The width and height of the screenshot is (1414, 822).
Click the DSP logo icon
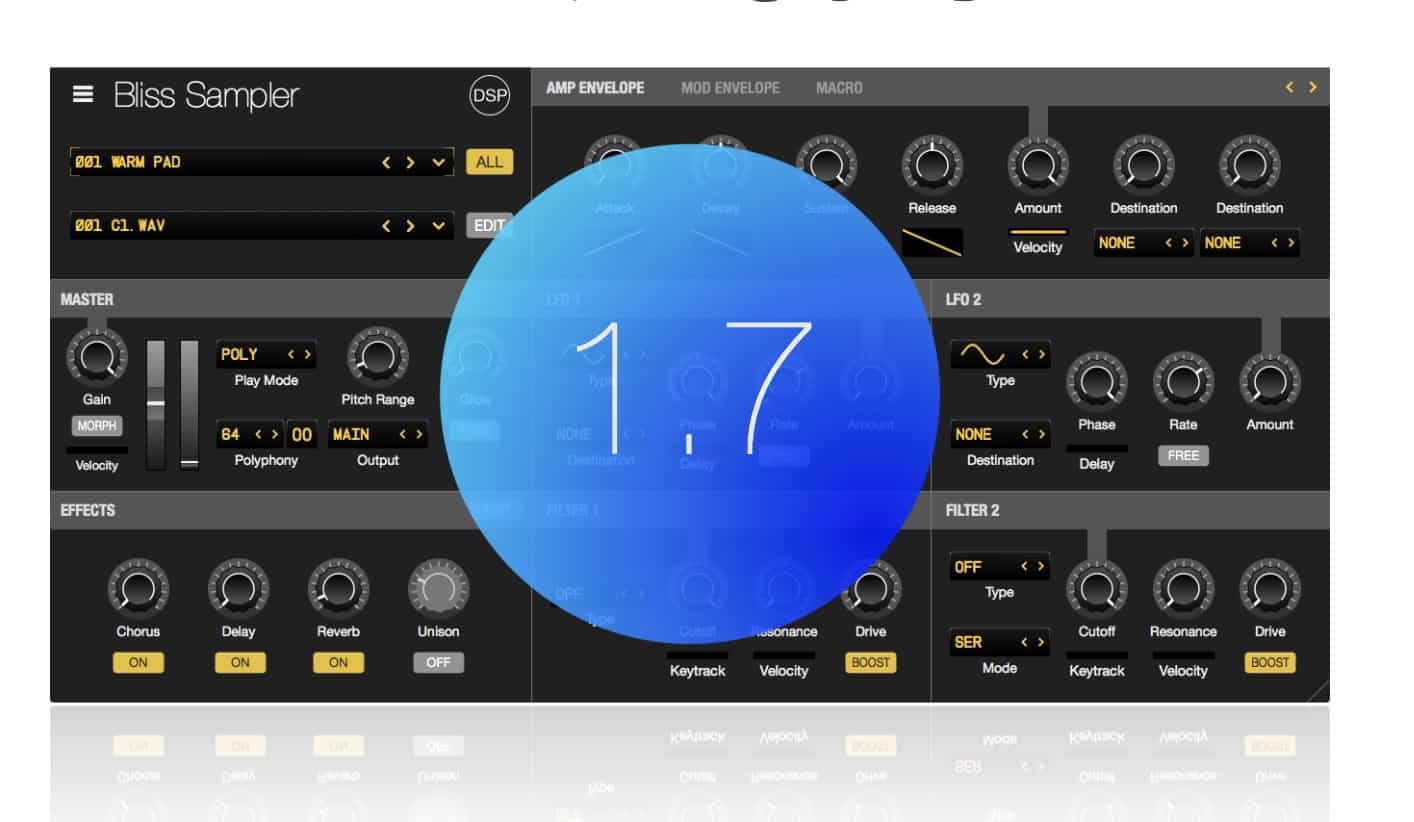click(489, 96)
